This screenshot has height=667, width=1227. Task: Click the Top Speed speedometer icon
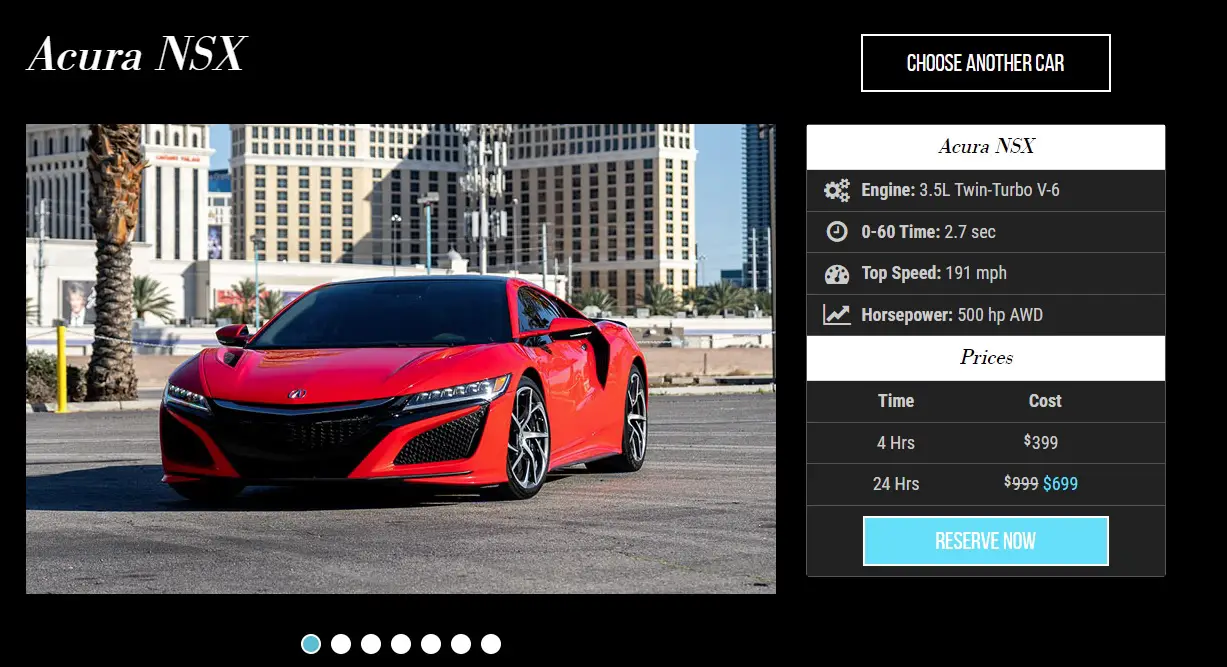(836, 273)
